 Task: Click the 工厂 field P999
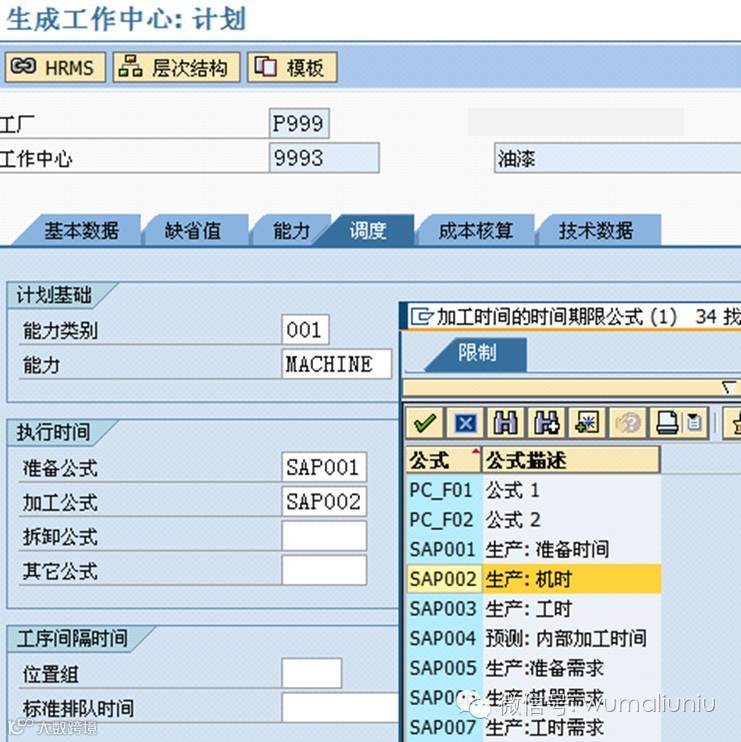point(299,124)
